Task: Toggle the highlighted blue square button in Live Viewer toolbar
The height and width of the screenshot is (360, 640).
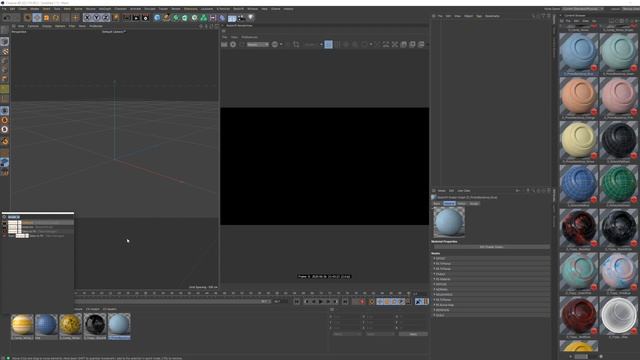Action: [x=328, y=44]
